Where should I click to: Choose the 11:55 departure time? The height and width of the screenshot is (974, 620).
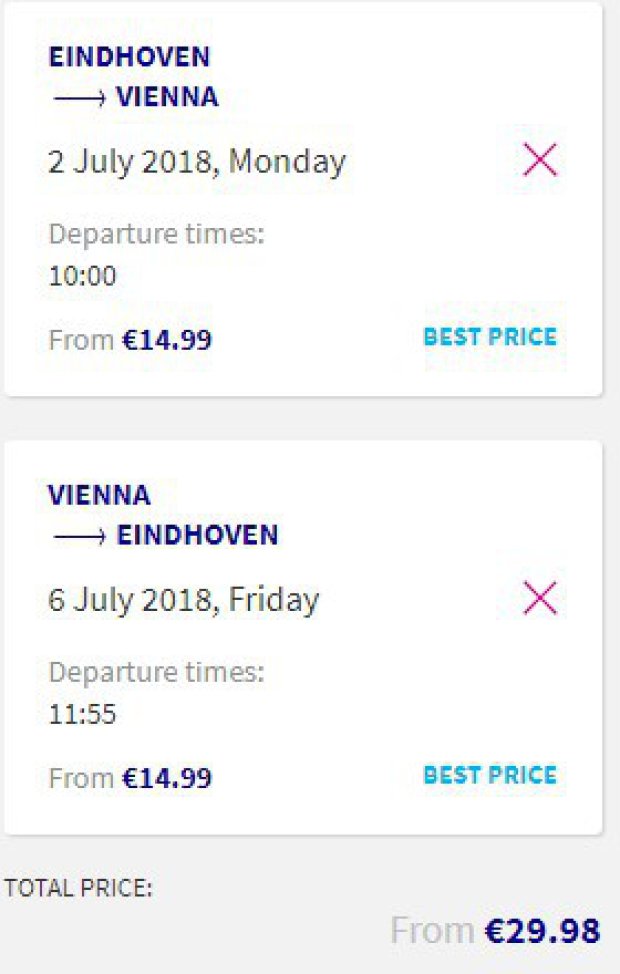[x=82, y=714]
